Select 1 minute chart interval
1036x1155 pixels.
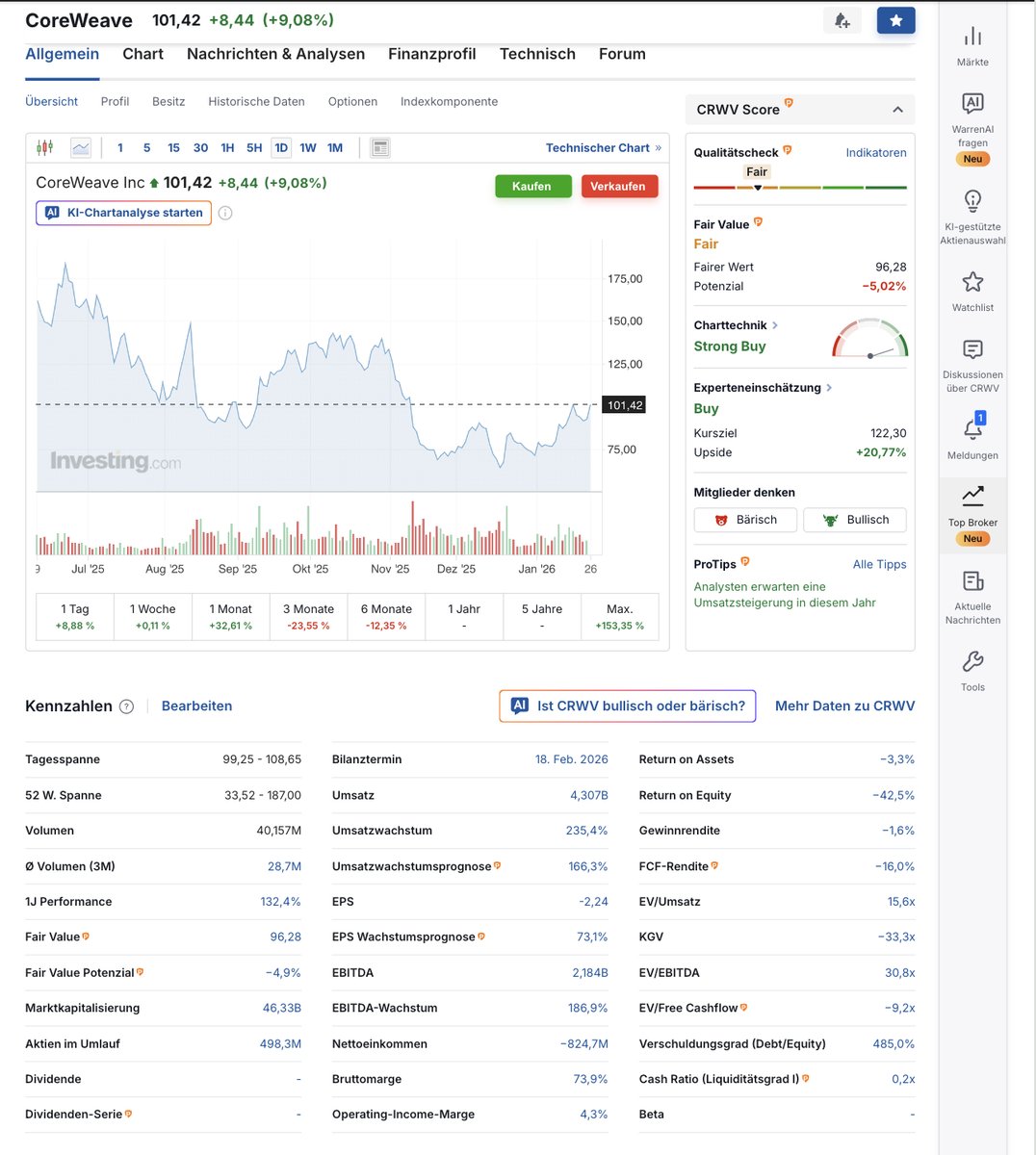pyautogui.click(x=120, y=148)
